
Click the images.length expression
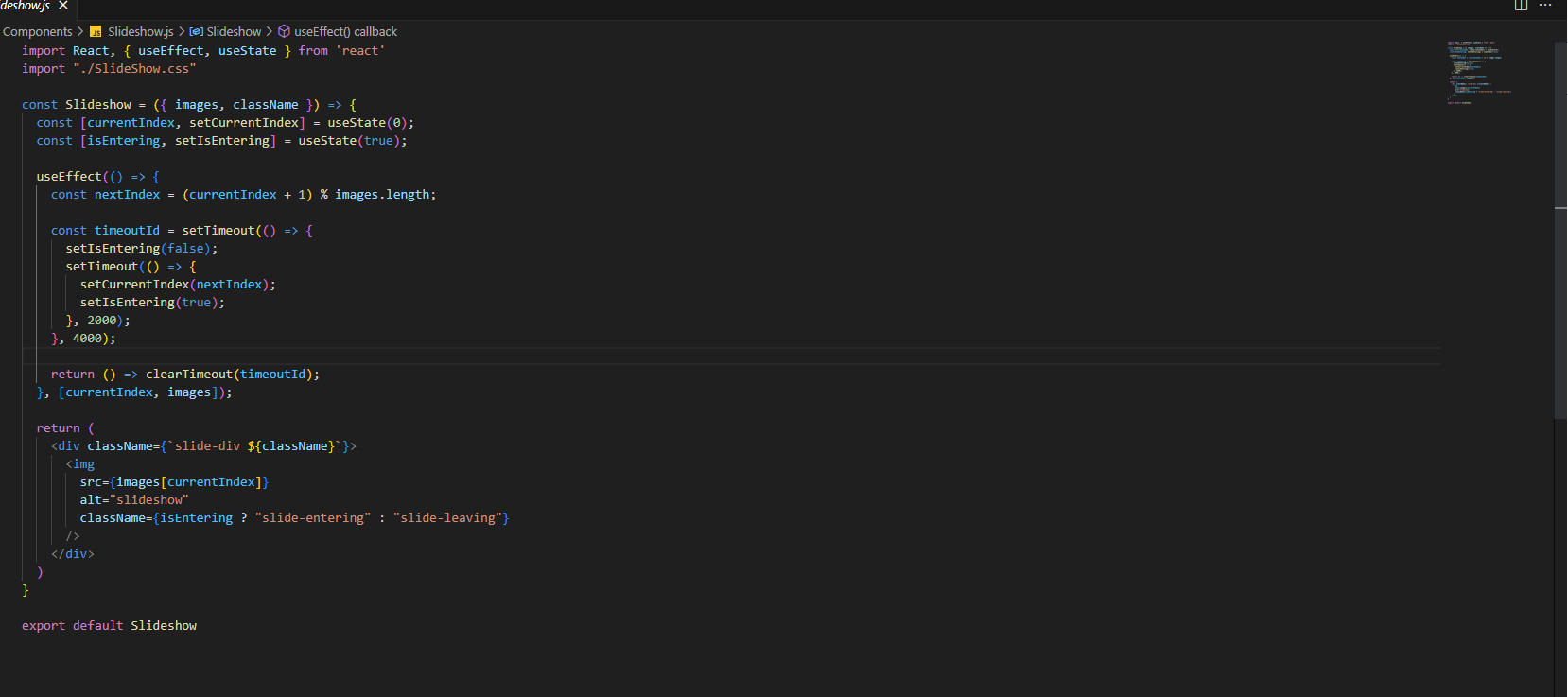(382, 195)
